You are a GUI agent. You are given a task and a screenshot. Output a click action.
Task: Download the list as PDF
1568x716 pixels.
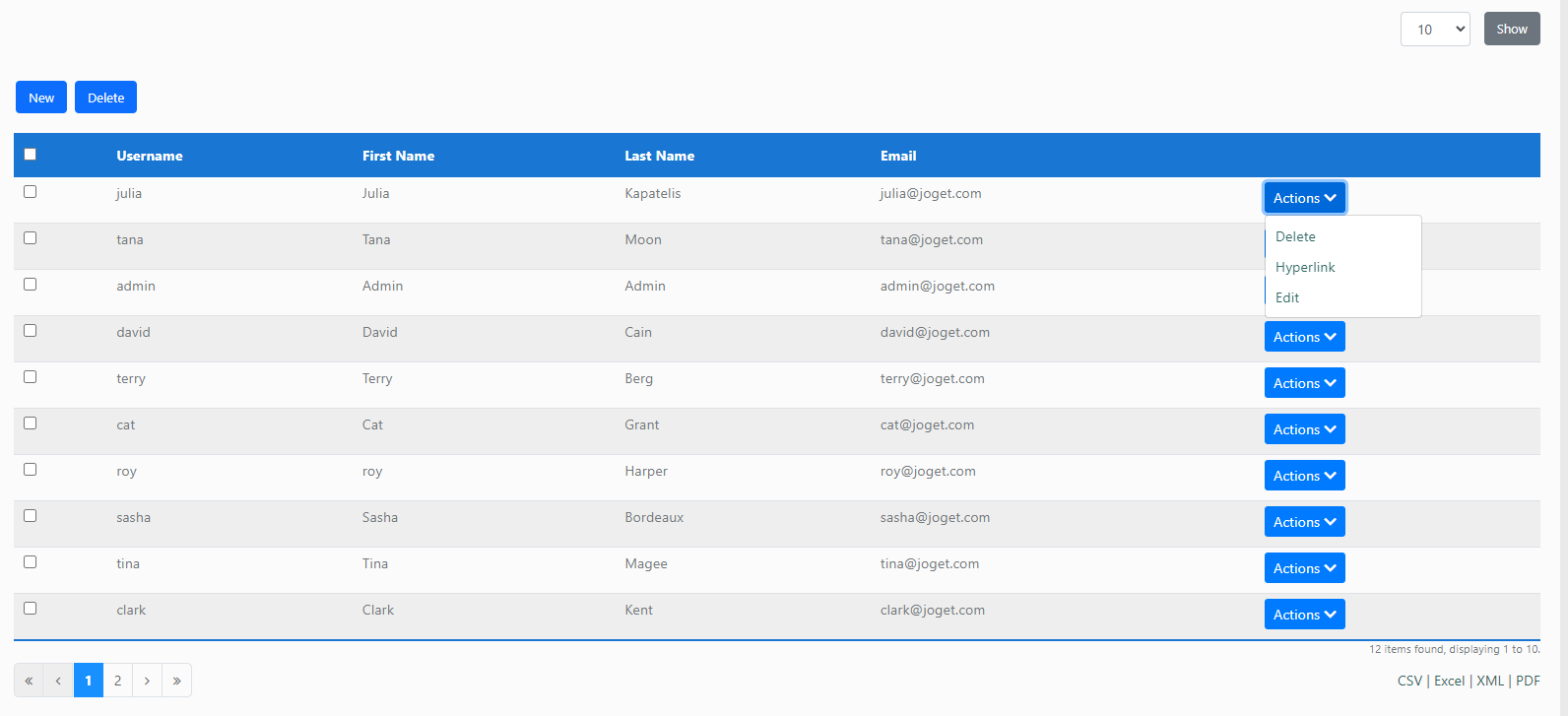(x=1528, y=681)
